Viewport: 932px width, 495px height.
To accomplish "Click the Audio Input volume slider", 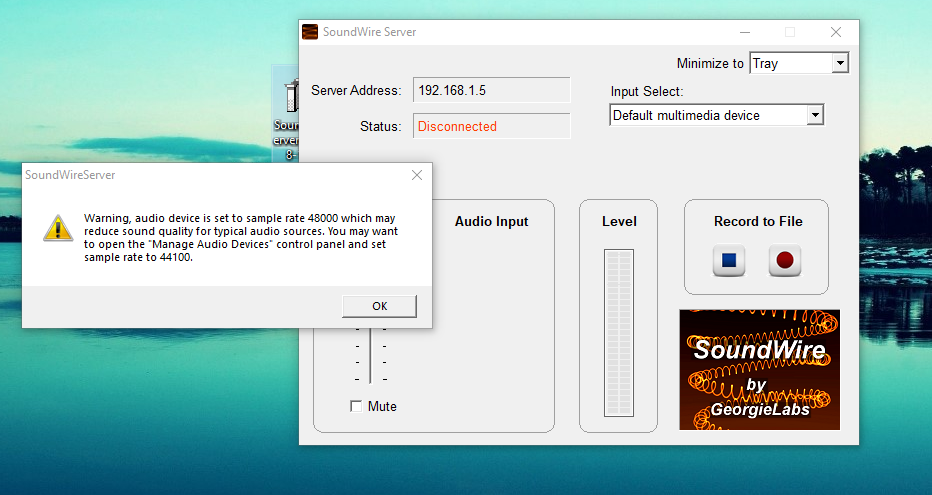I will coord(370,355).
